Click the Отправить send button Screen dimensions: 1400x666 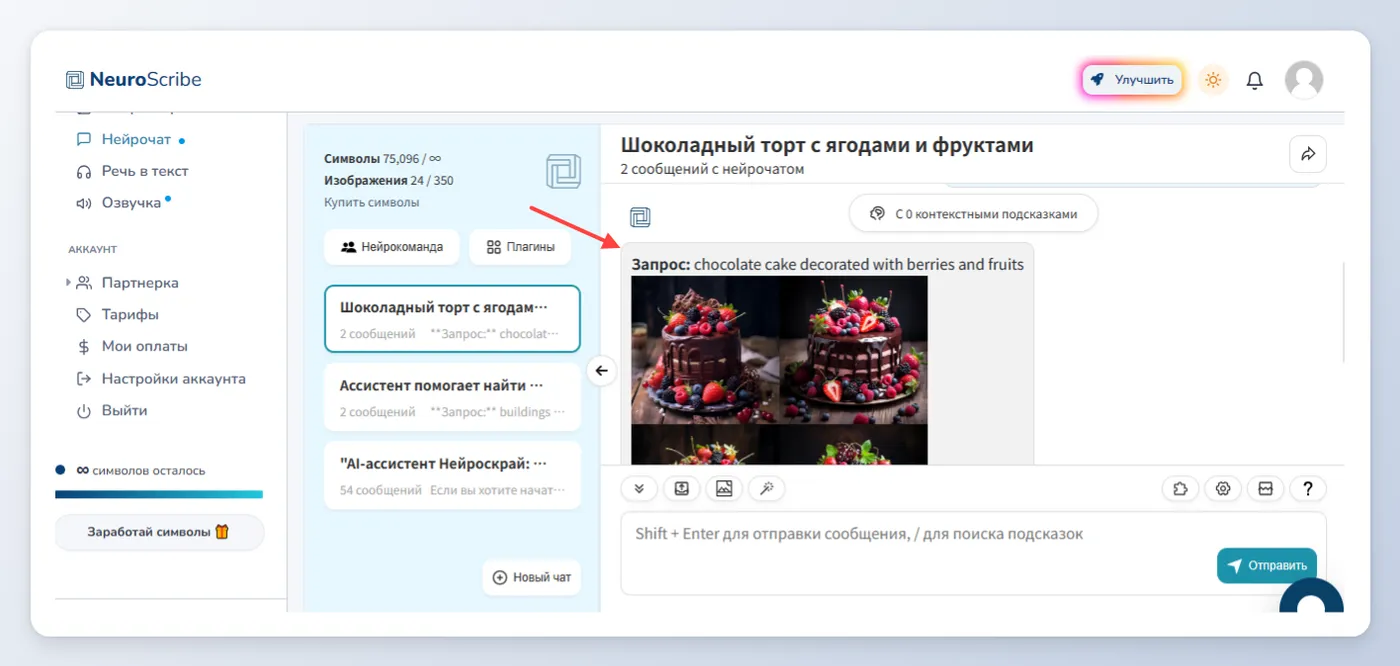point(1266,566)
